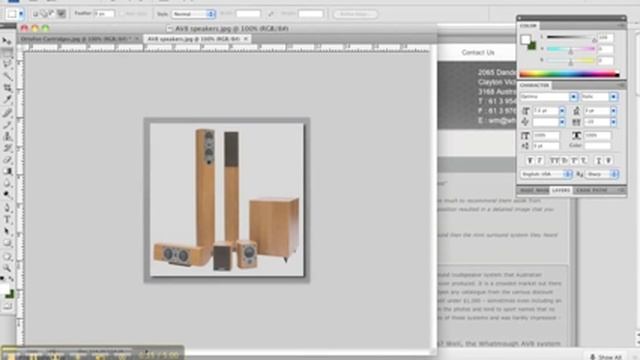Toggle Strikethrough in Character panel
Viewport: 640px width, 360px height.
[608, 161]
